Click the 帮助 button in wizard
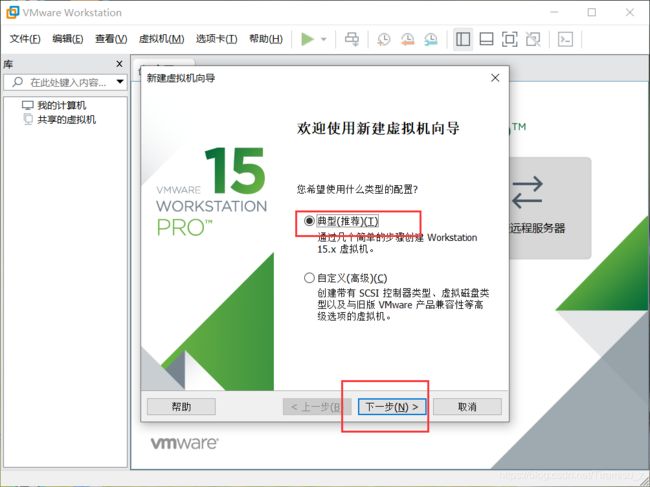The width and height of the screenshot is (650, 487). click(x=181, y=407)
